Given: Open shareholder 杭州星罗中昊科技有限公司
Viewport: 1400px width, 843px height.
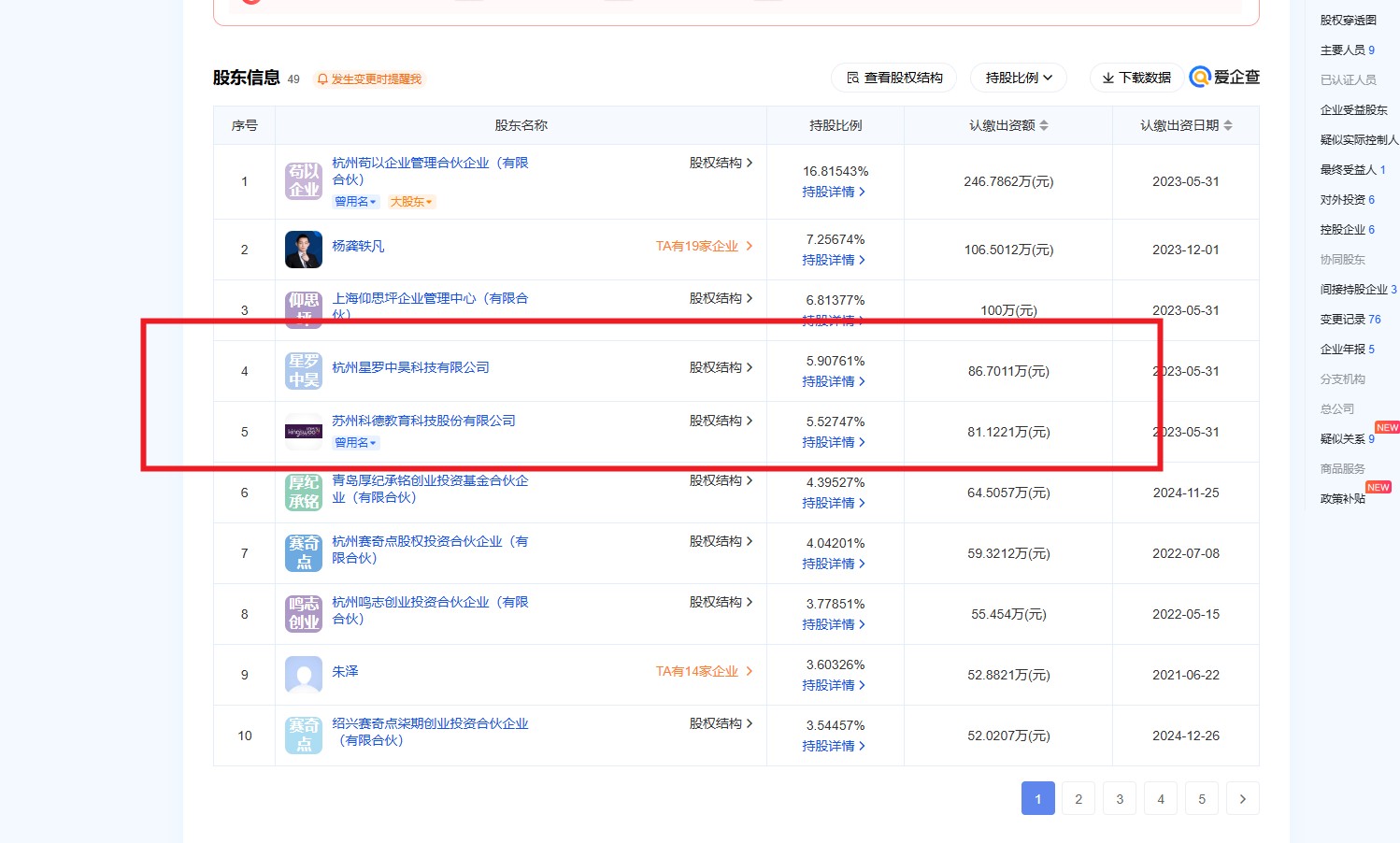Looking at the screenshot, I should pyautogui.click(x=410, y=367).
